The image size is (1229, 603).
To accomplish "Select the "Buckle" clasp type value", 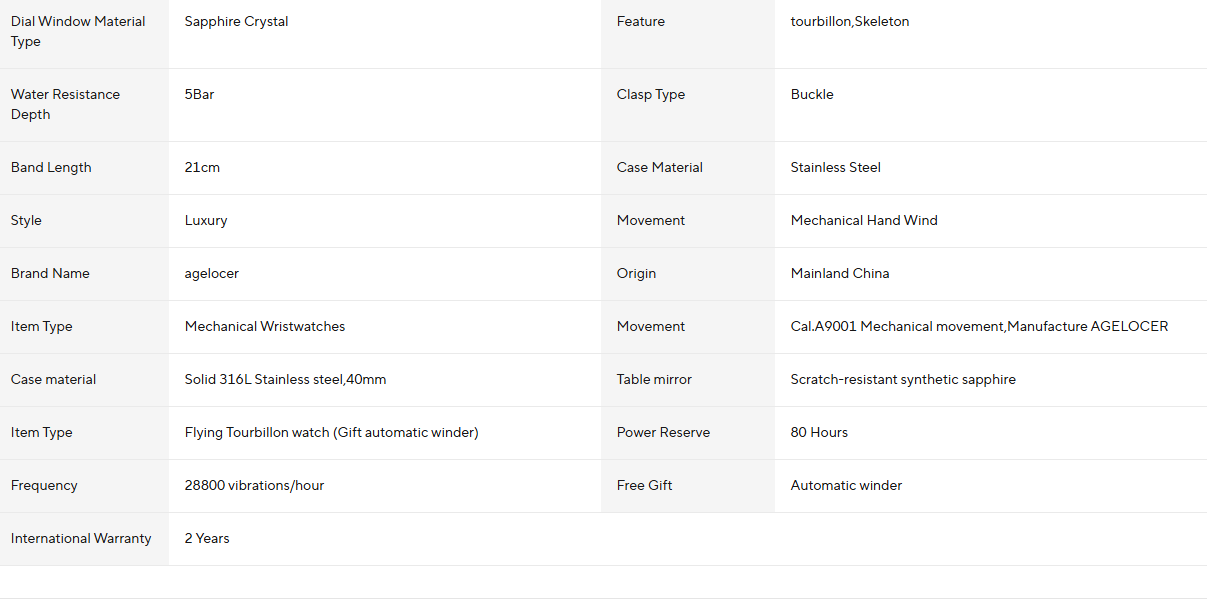I will point(812,95).
